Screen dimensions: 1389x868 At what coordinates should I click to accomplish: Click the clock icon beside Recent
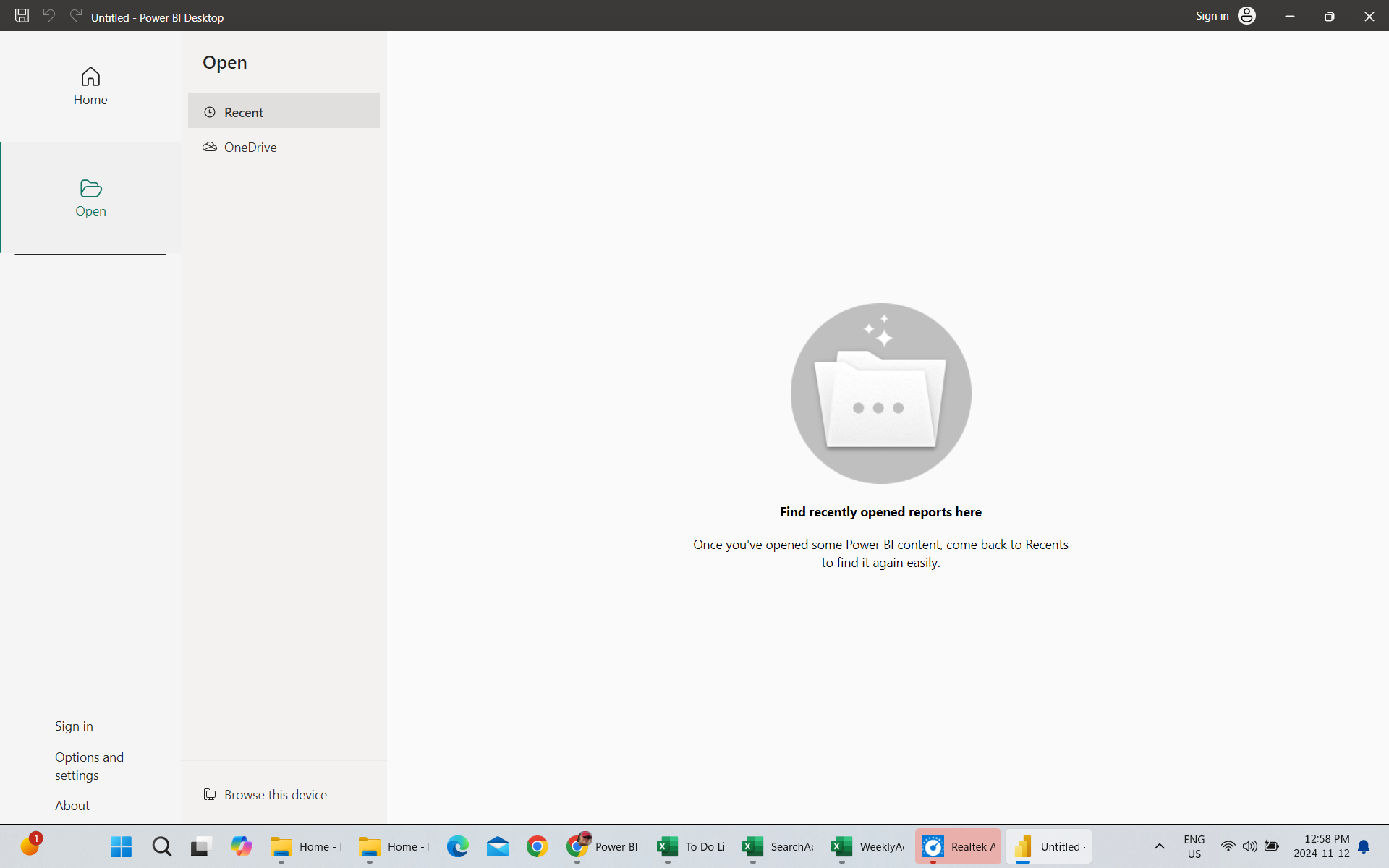pos(210,112)
